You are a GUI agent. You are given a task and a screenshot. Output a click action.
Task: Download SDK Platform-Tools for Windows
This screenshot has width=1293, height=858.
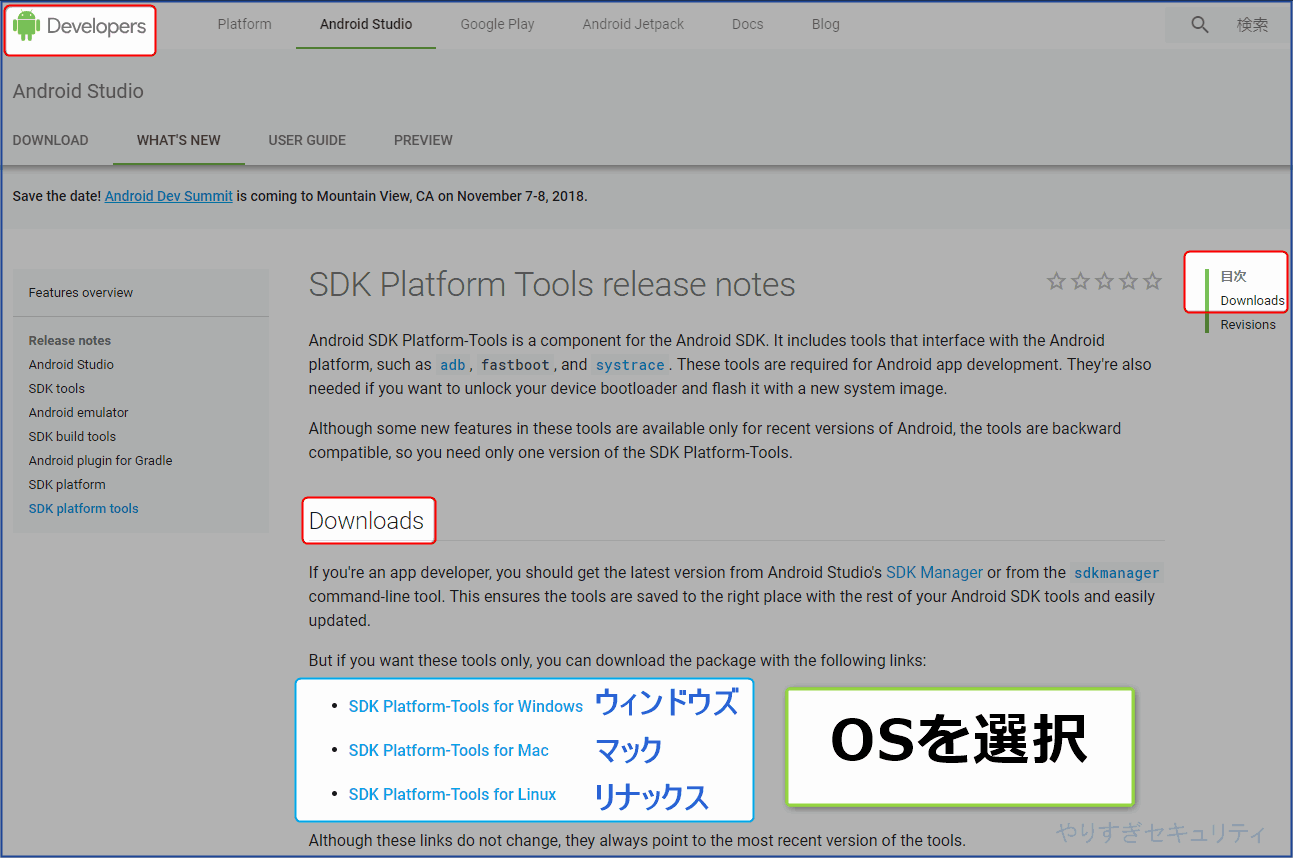click(x=466, y=706)
